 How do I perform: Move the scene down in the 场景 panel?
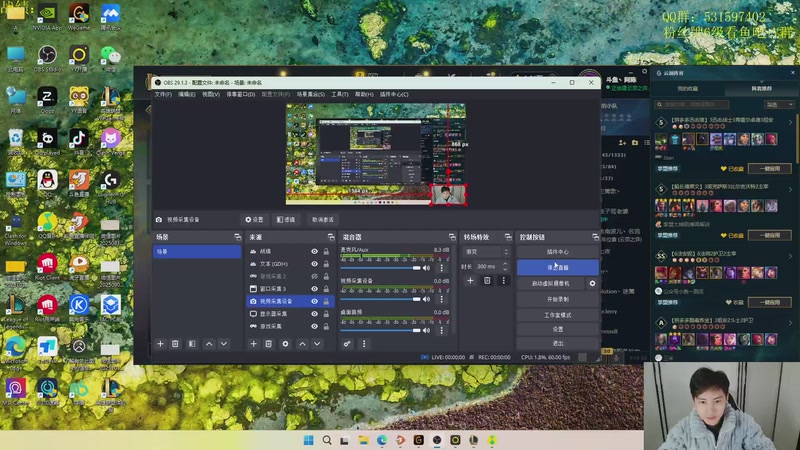click(x=223, y=344)
